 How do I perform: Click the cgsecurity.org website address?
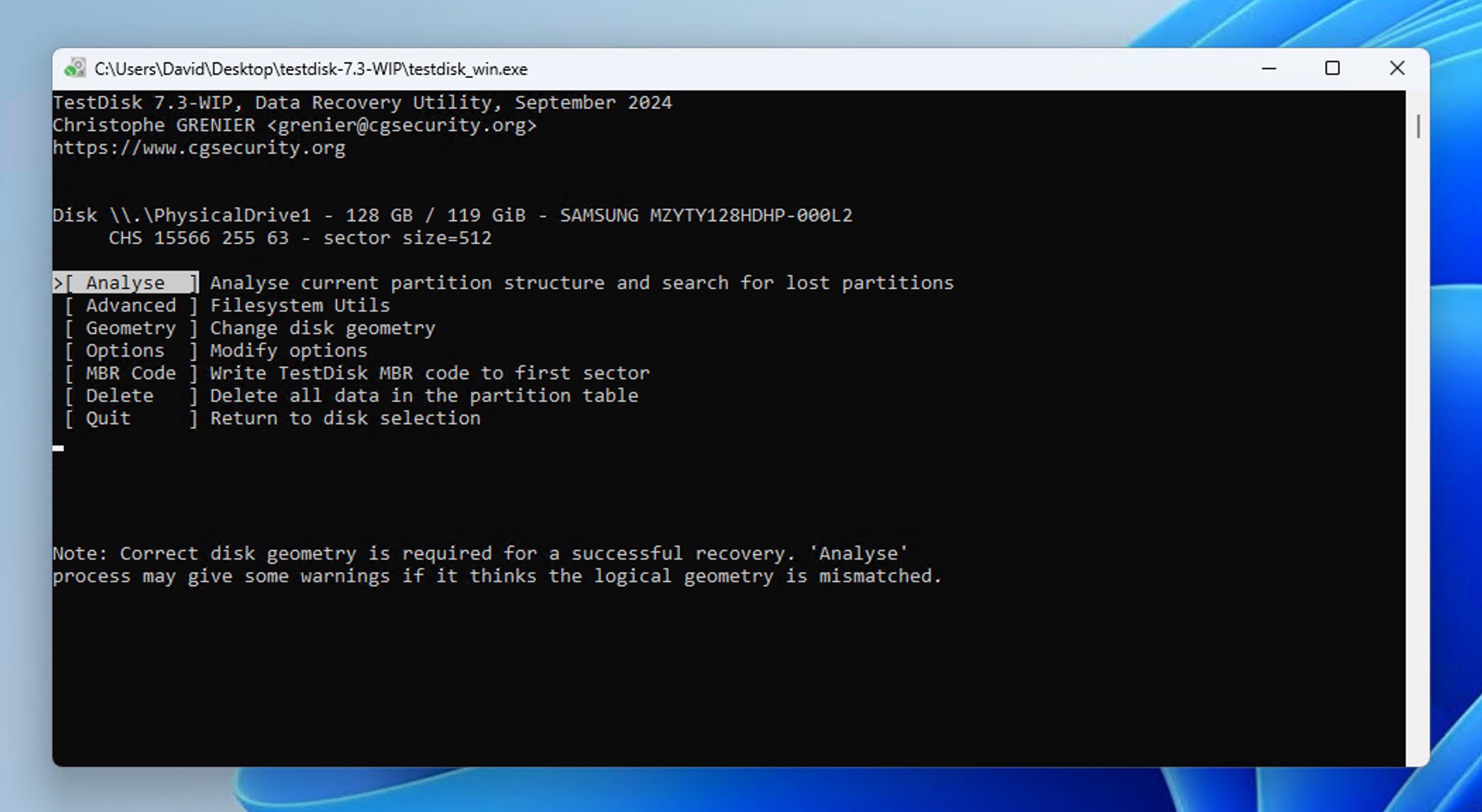tap(199, 147)
